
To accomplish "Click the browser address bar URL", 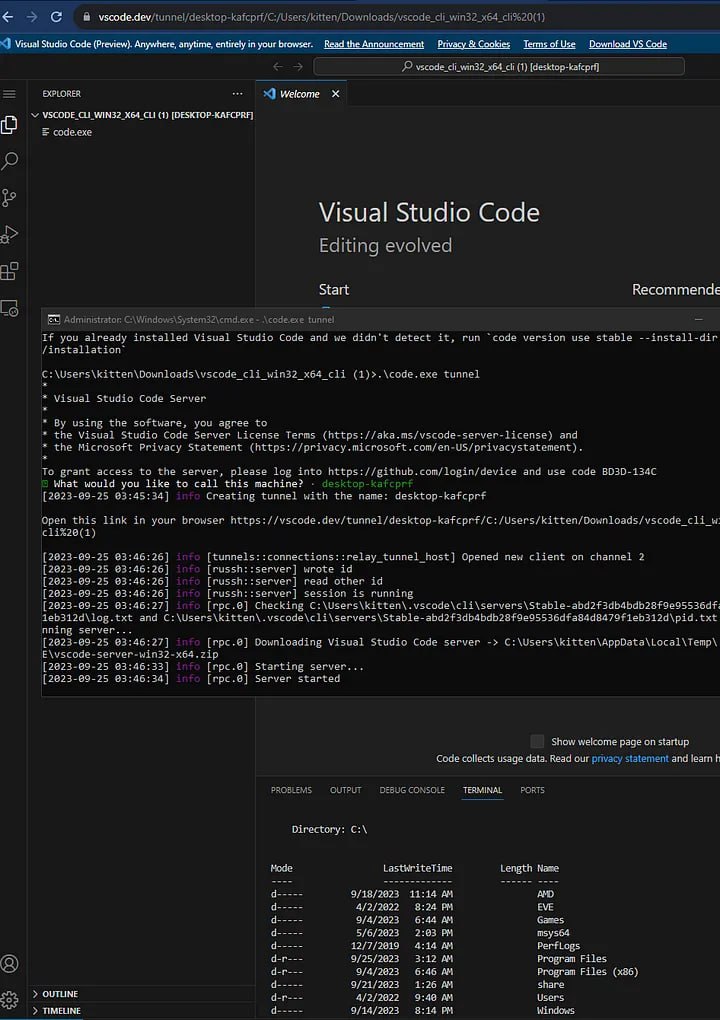I will tap(322, 17).
